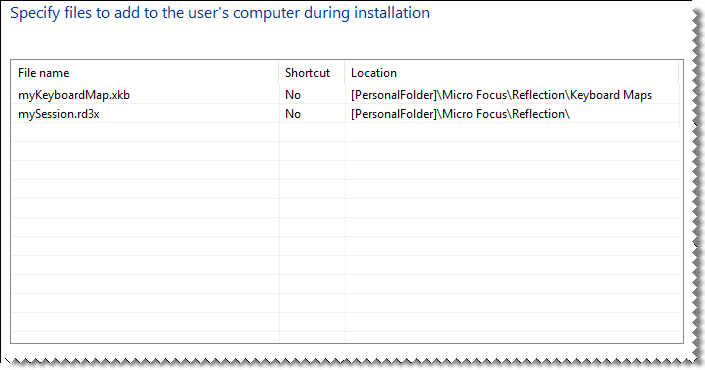Image resolution: width=705 pixels, height=370 pixels.
Task: Click the Keyboard Maps location path
Action: coord(501,95)
